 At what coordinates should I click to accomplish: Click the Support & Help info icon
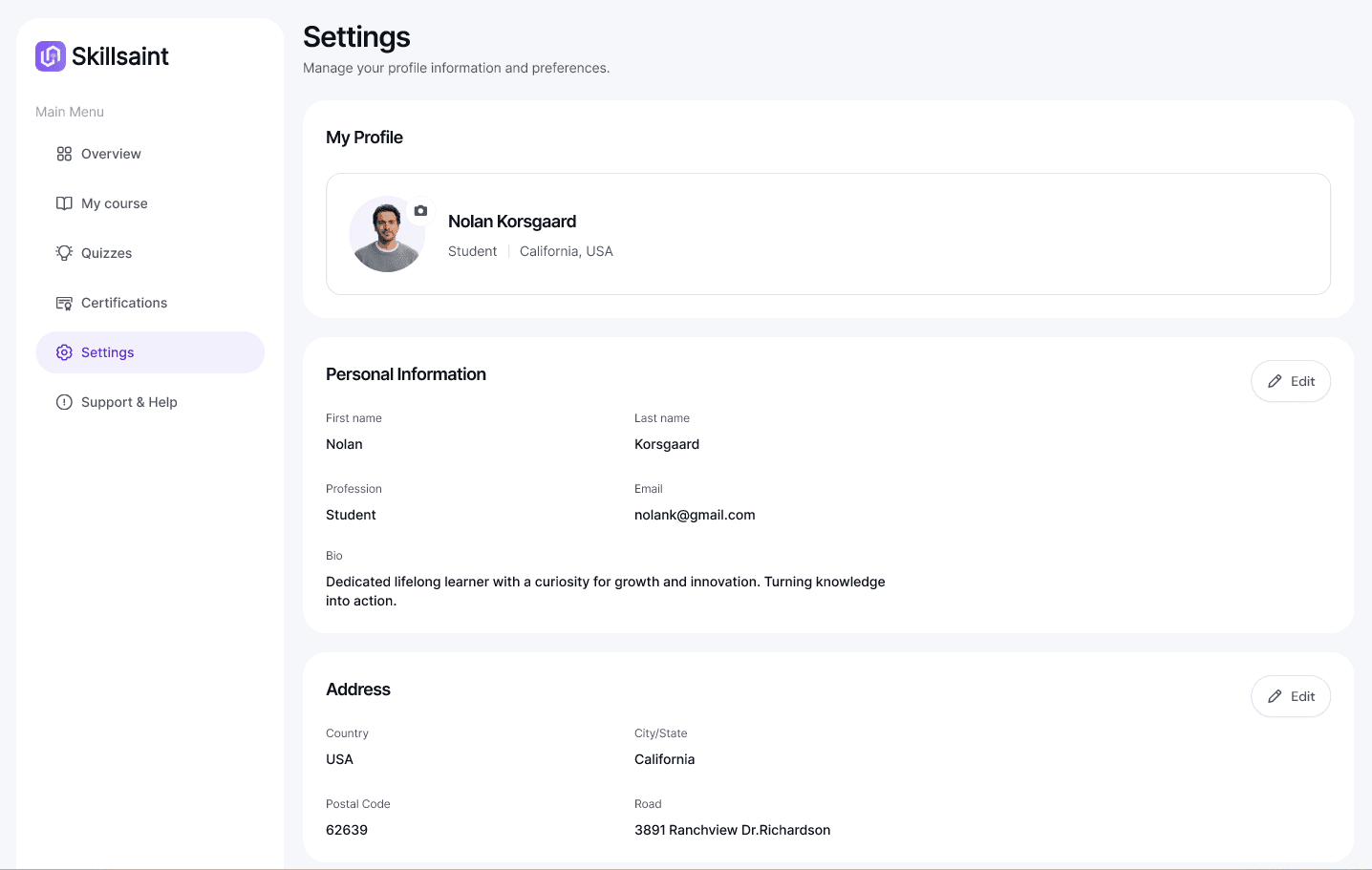tap(64, 402)
